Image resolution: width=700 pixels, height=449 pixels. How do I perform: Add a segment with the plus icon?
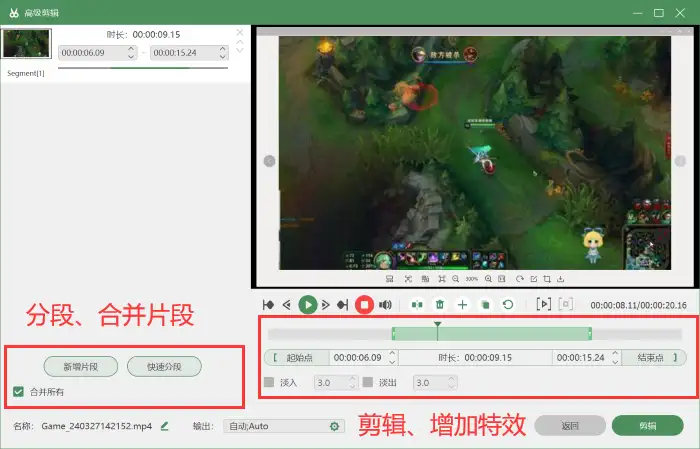click(x=462, y=305)
